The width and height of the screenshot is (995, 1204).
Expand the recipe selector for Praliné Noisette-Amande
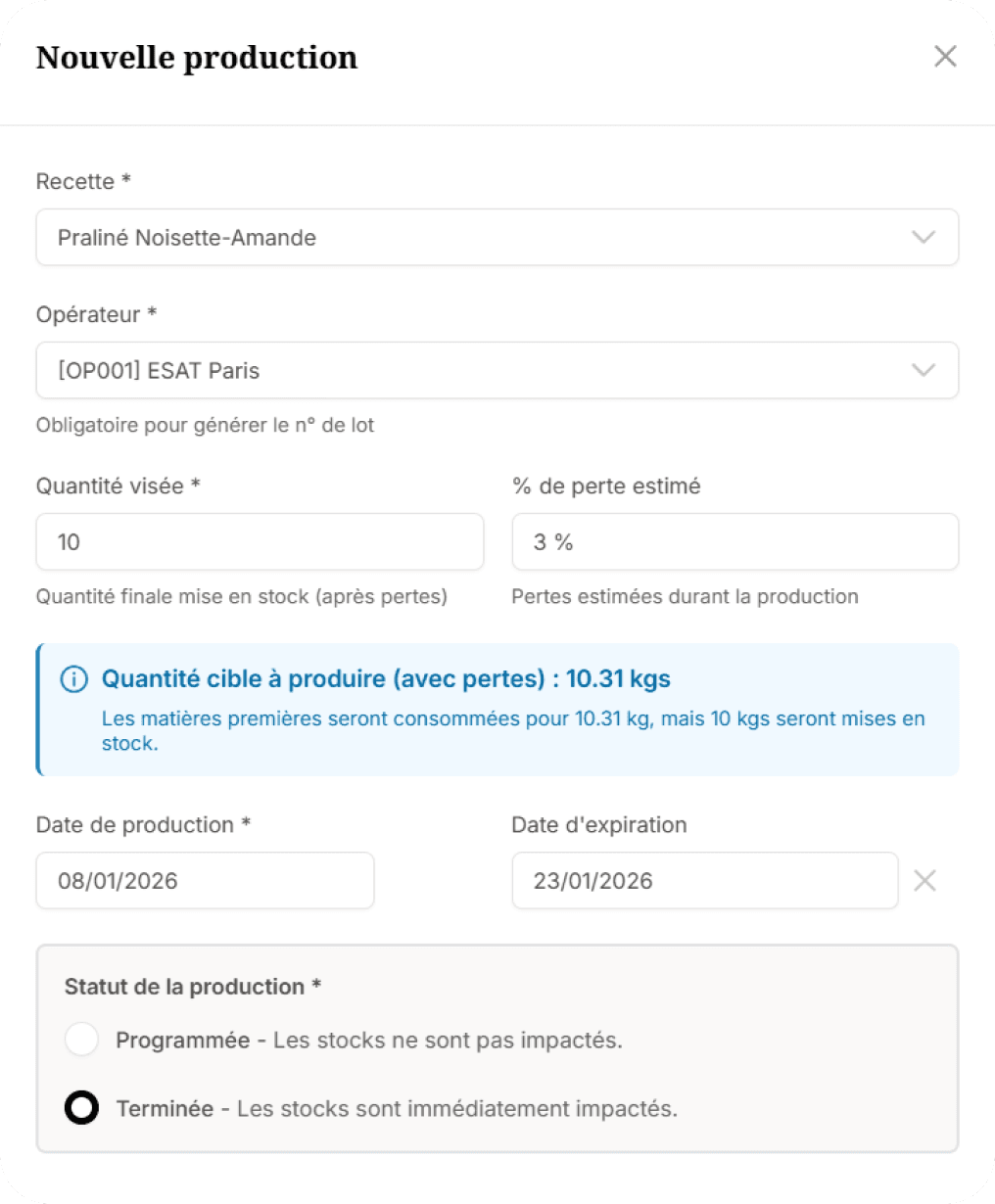click(x=497, y=237)
